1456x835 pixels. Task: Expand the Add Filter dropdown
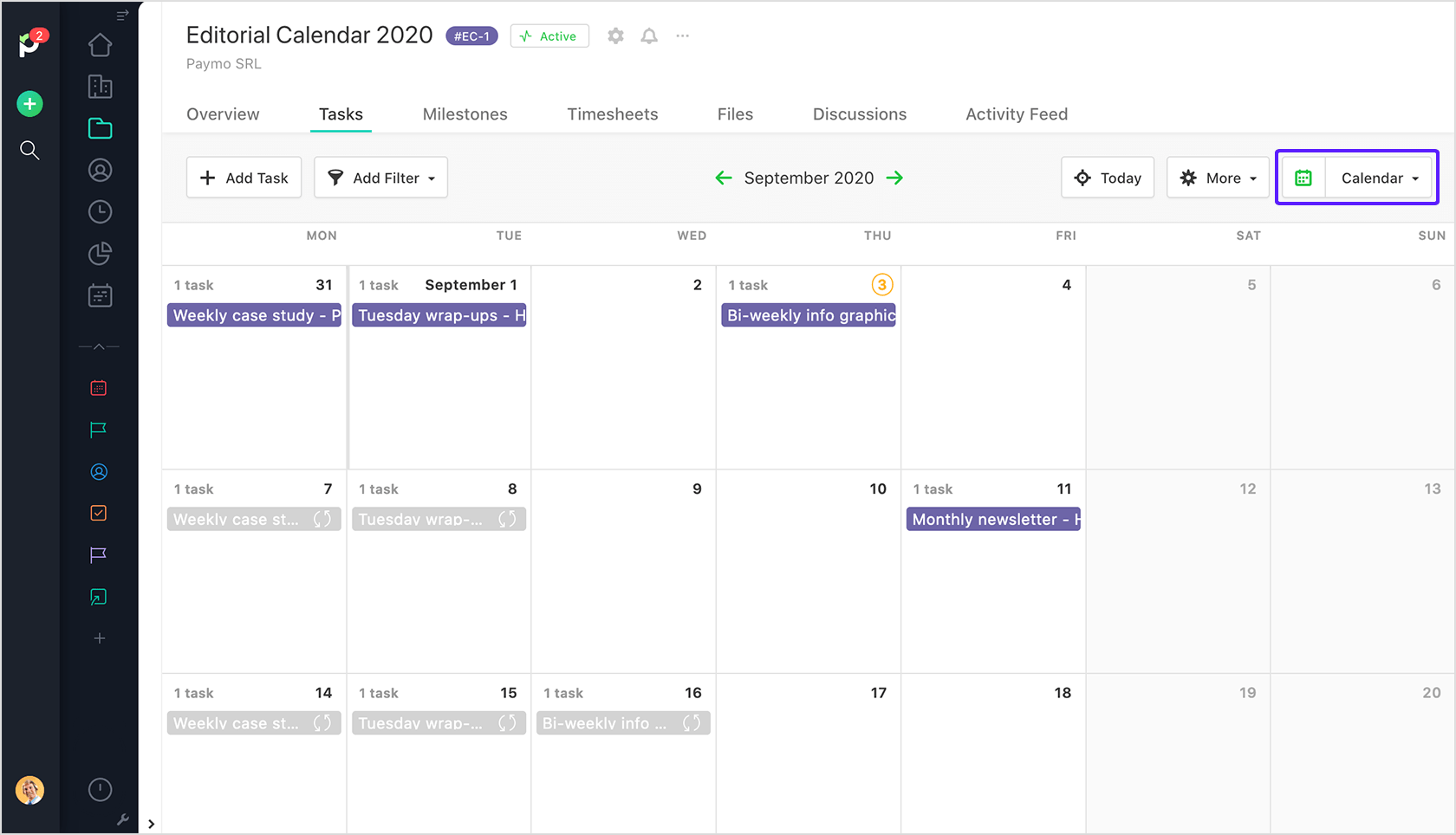(x=380, y=178)
